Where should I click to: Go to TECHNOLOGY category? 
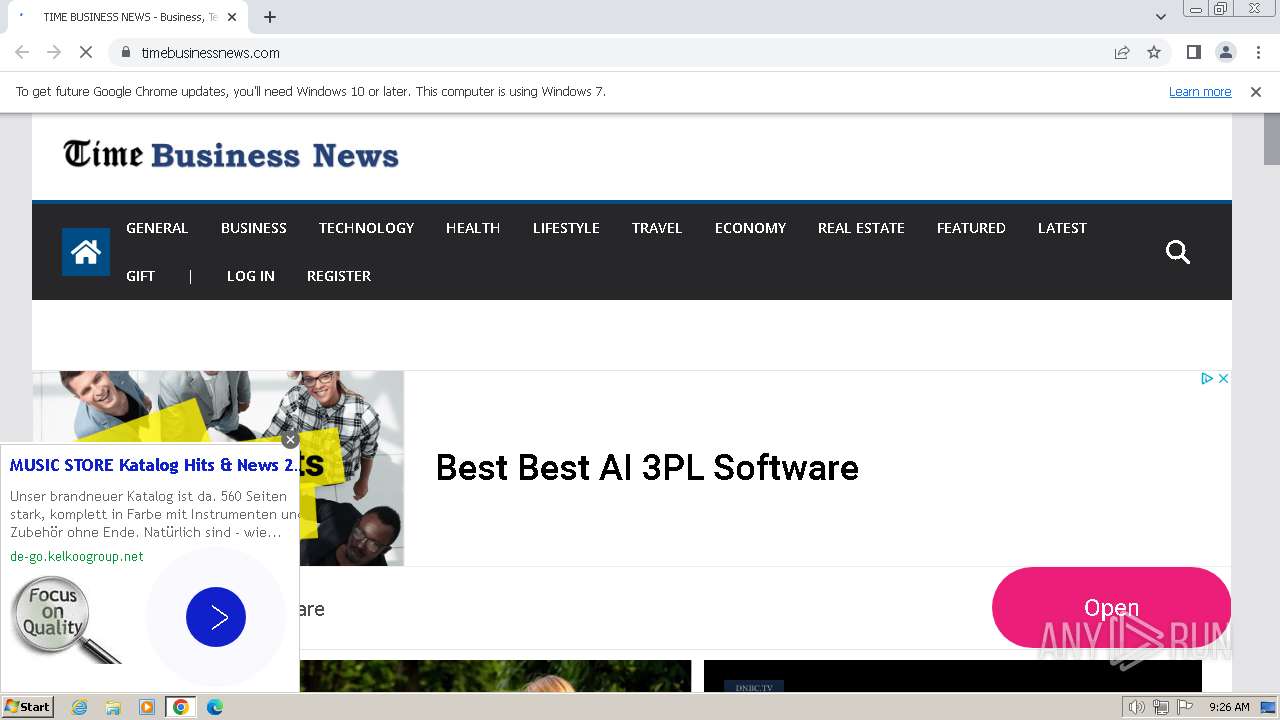tap(366, 228)
